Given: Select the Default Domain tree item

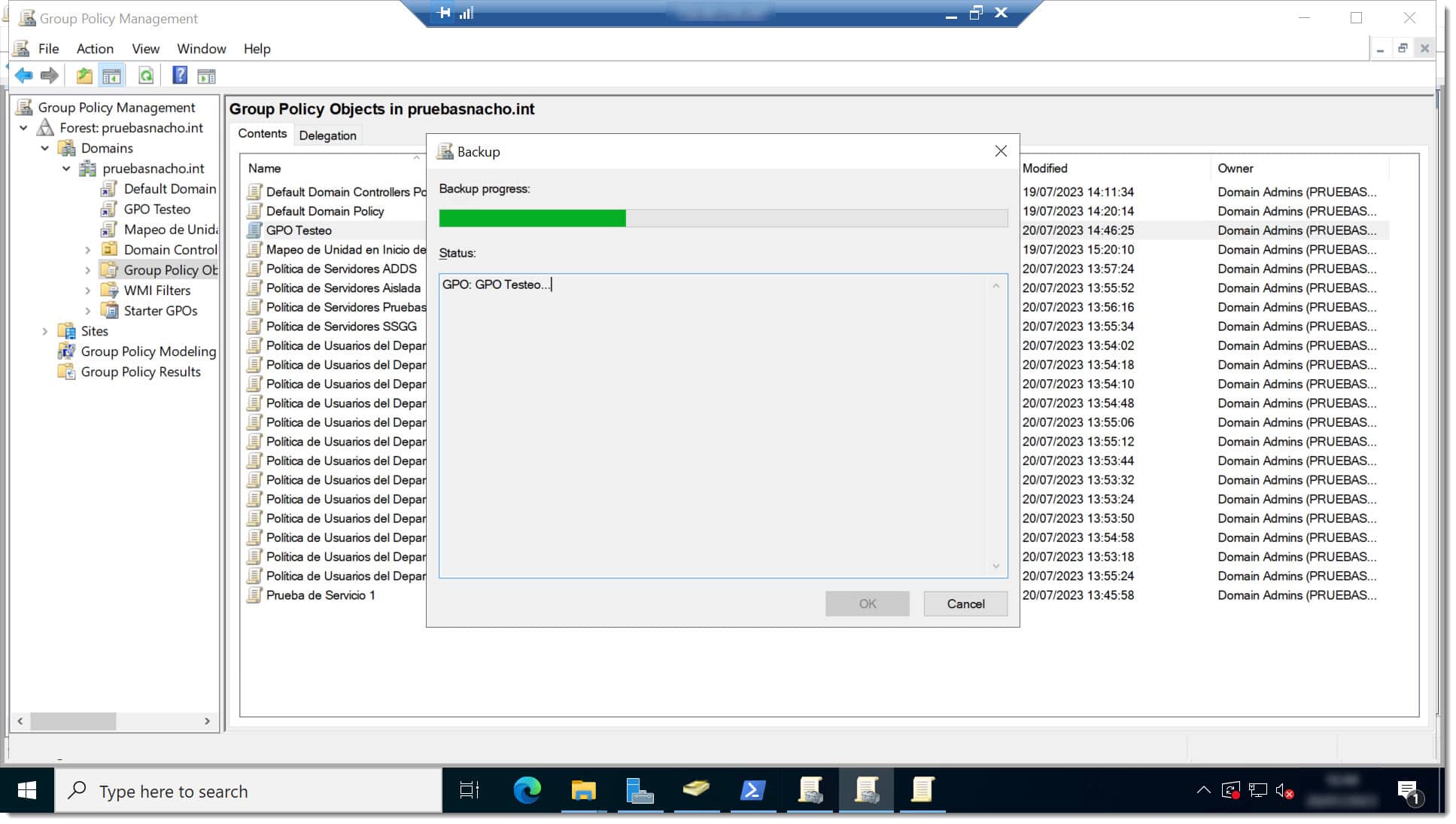Looking at the screenshot, I should coord(170,189).
